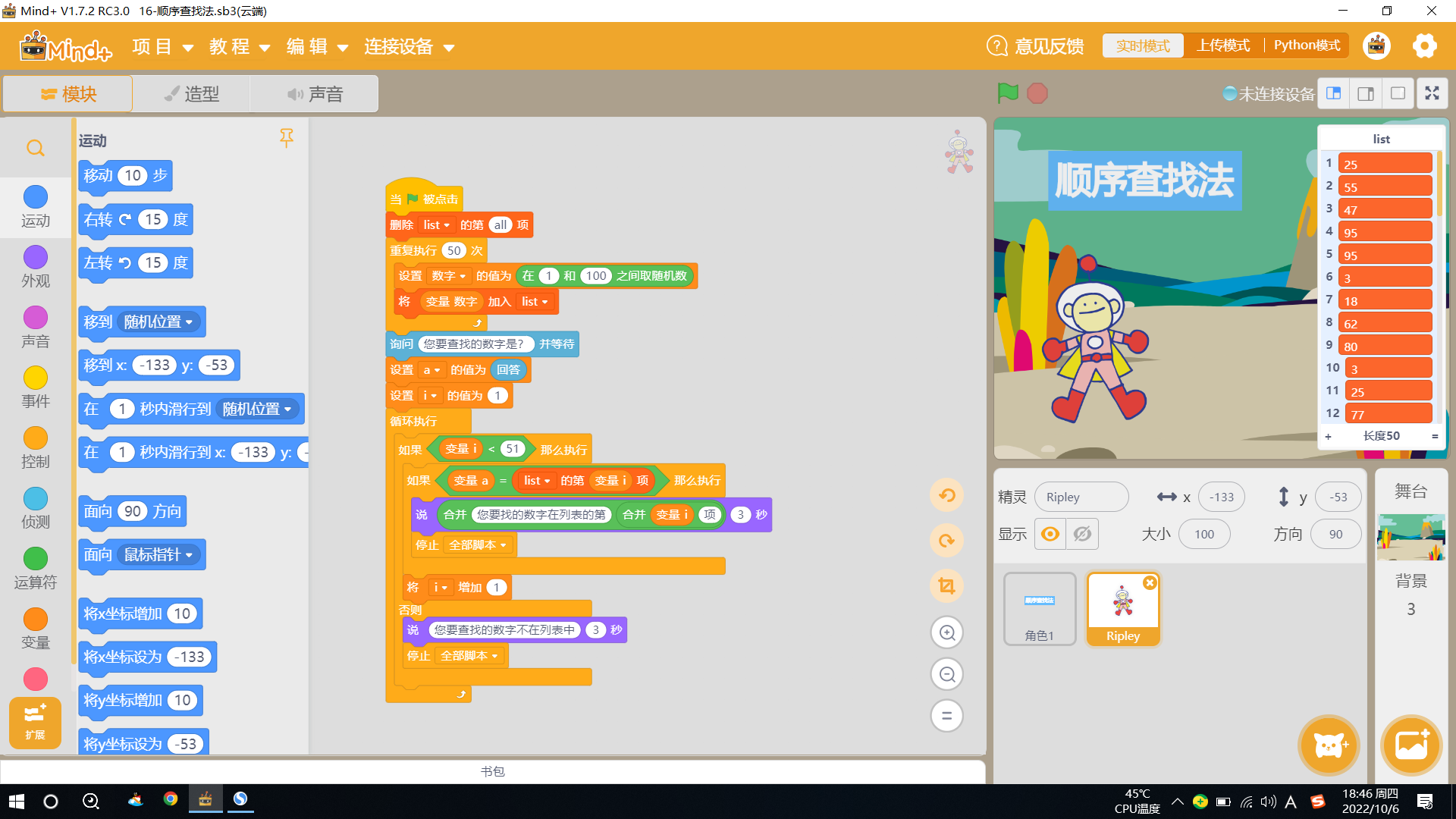Click the pin icon in block palette
Image resolution: width=1456 pixels, height=819 pixels.
click(286, 138)
